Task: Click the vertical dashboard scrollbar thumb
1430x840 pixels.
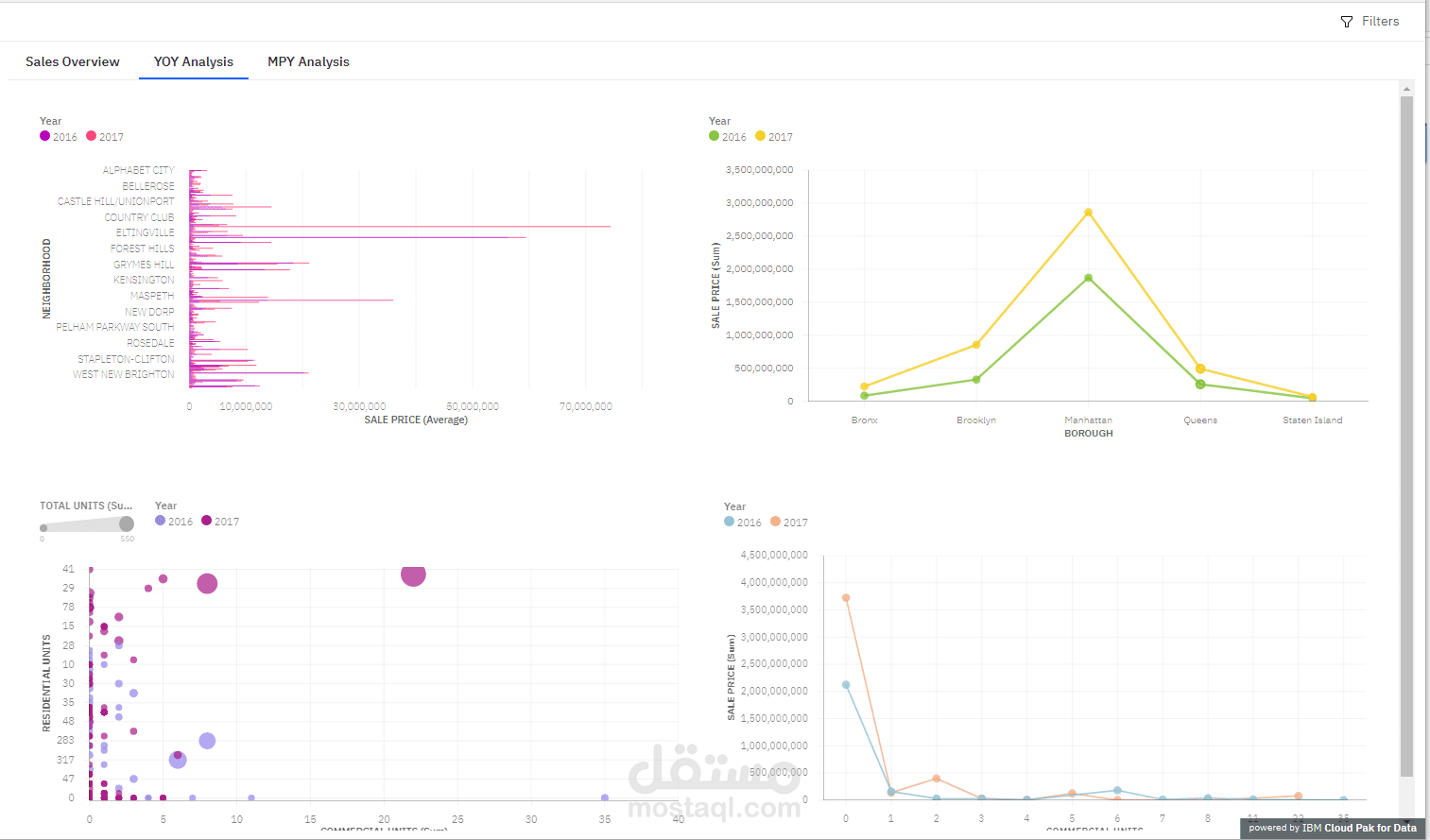Action: [x=1406, y=436]
